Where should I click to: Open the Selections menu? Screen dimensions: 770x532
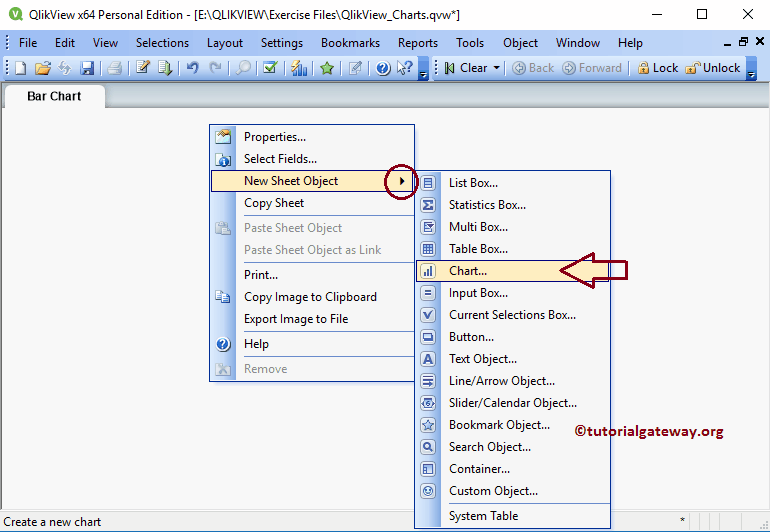pos(162,43)
